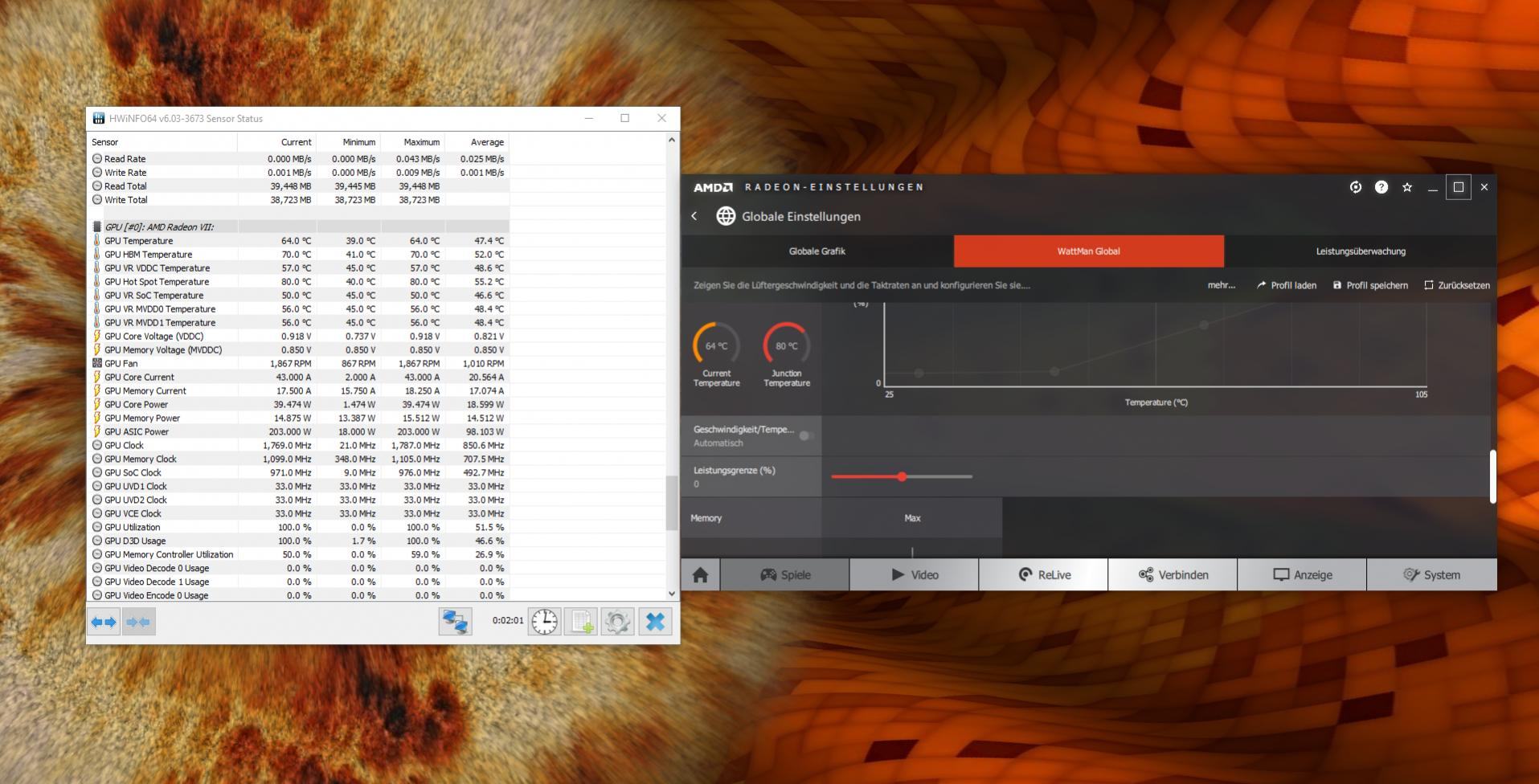This screenshot has width=1539, height=784.
Task: Select the WattMan Global tab
Action: [x=1089, y=251]
